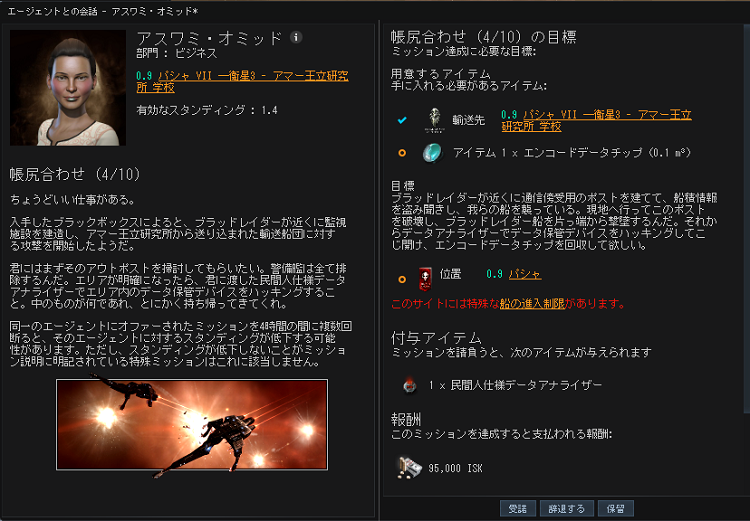The height and width of the screenshot is (521, 750).
Task: Accept the mission with the 受諾 button
Action: pos(518,509)
